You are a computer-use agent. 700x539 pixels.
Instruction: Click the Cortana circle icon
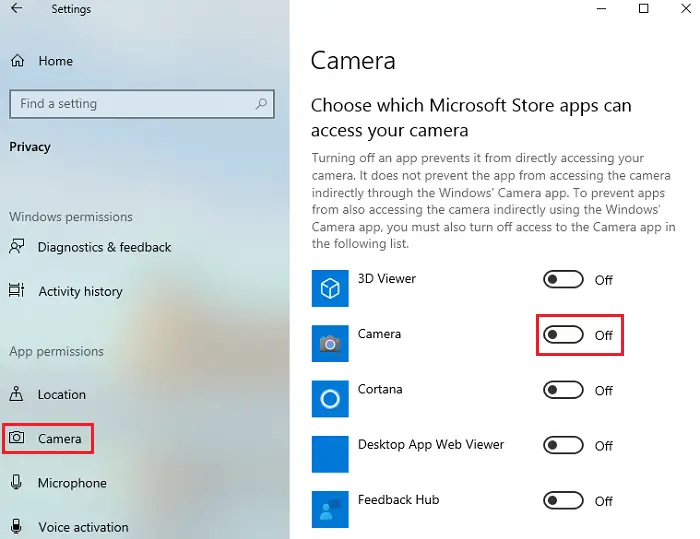(330, 399)
